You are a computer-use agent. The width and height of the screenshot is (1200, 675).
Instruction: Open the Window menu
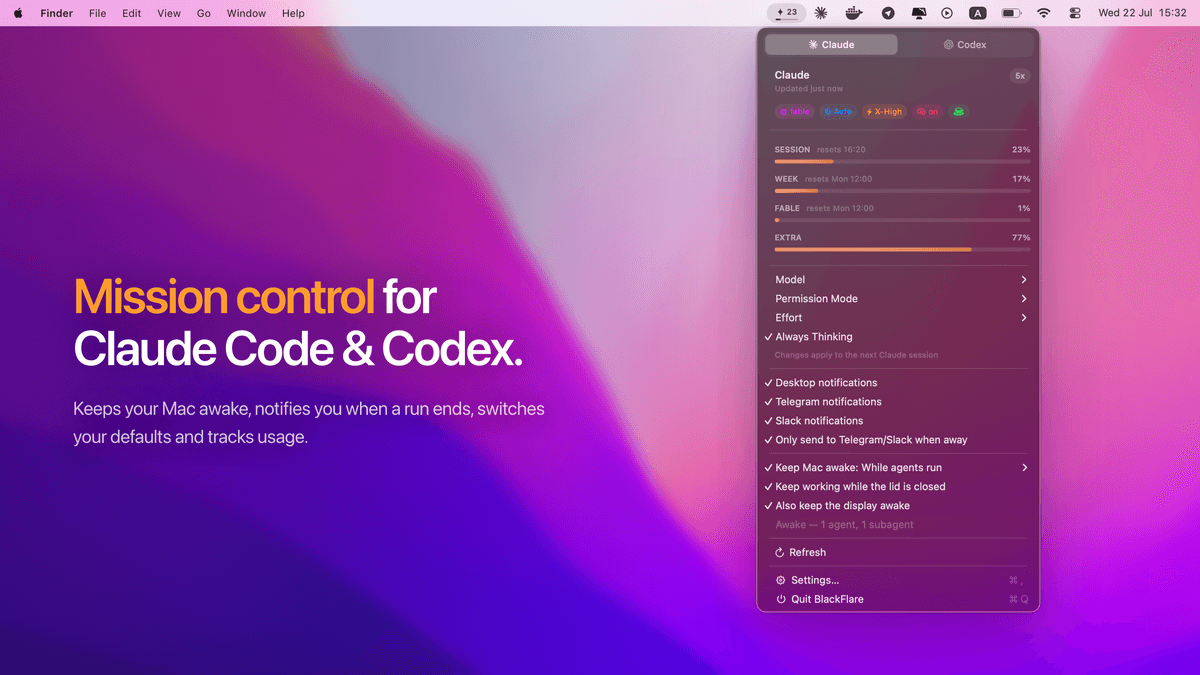click(246, 13)
